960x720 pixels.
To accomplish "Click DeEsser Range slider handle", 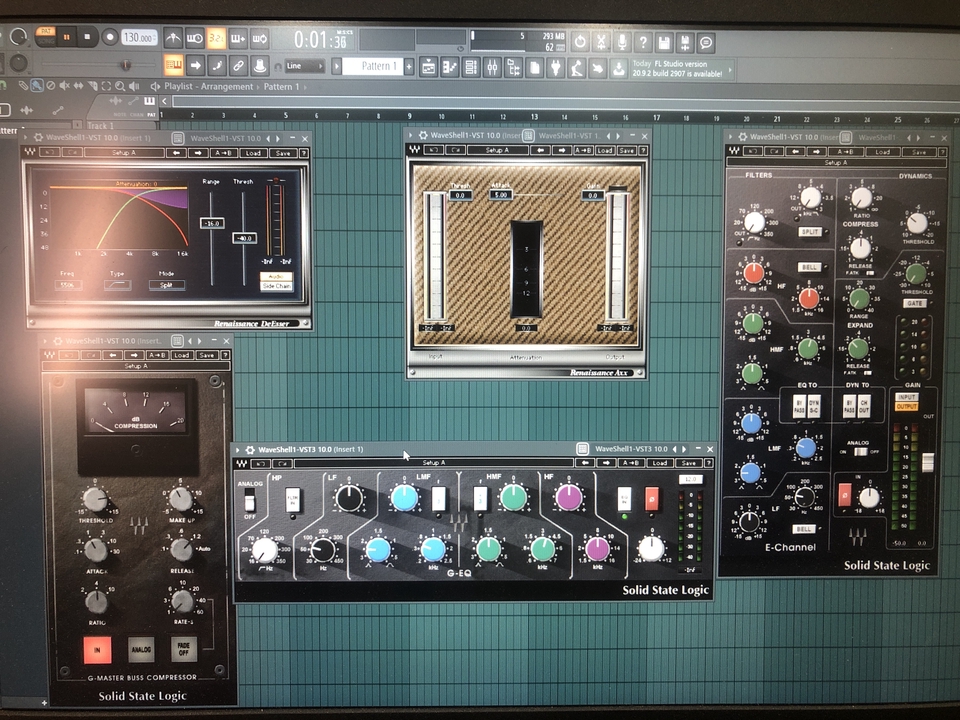I will click(212, 223).
